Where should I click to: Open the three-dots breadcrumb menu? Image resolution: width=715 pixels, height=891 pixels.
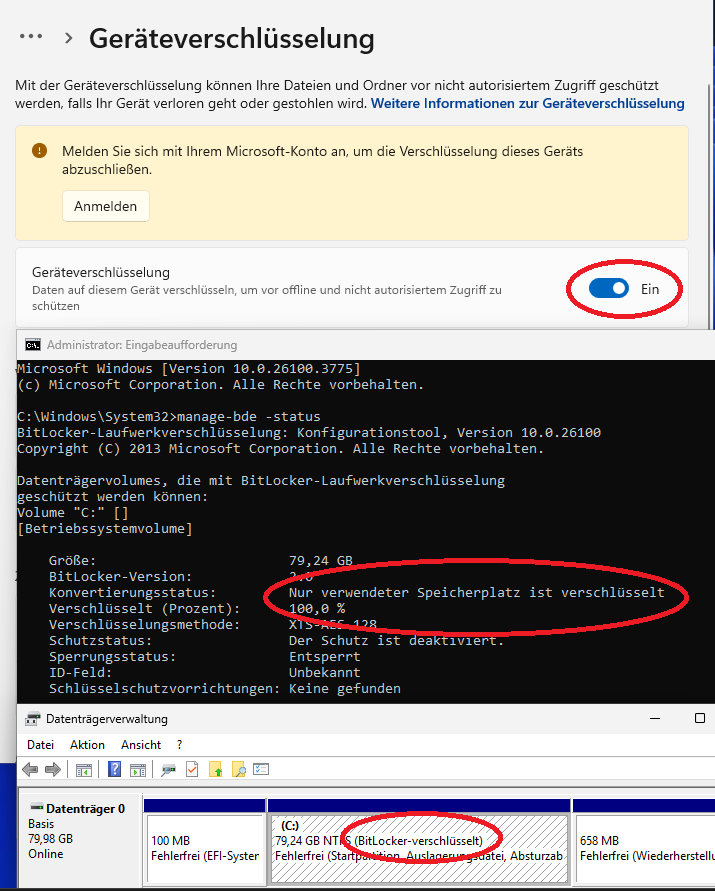click(31, 37)
